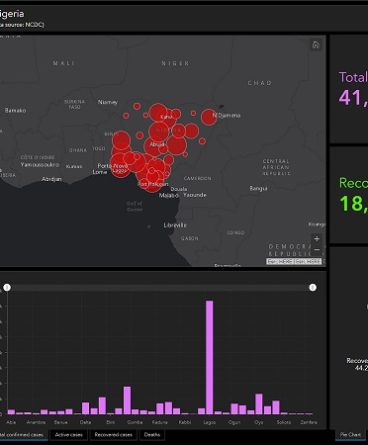Click the Zamfara axis label under the chart
368x445 pixels.
click(309, 422)
